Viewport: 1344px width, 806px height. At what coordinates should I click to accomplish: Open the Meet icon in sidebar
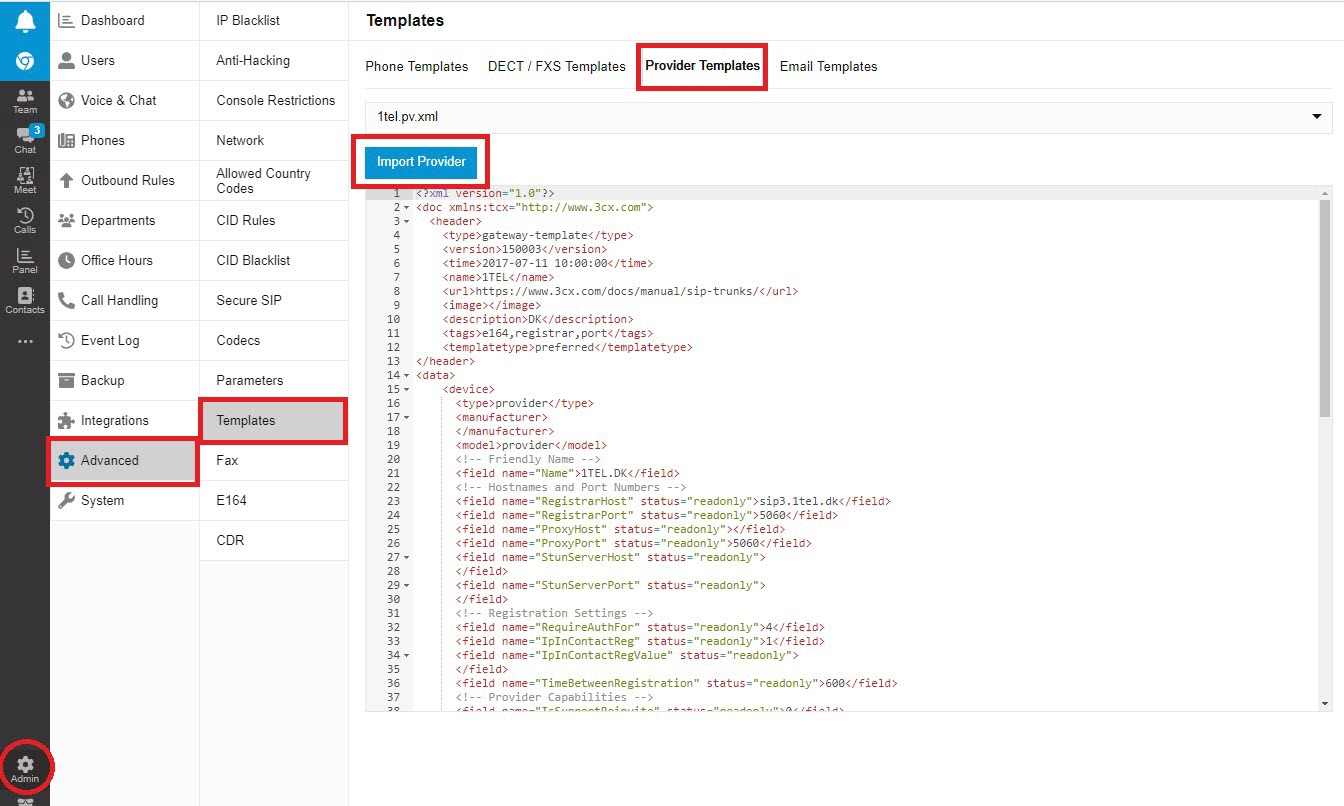[x=25, y=180]
